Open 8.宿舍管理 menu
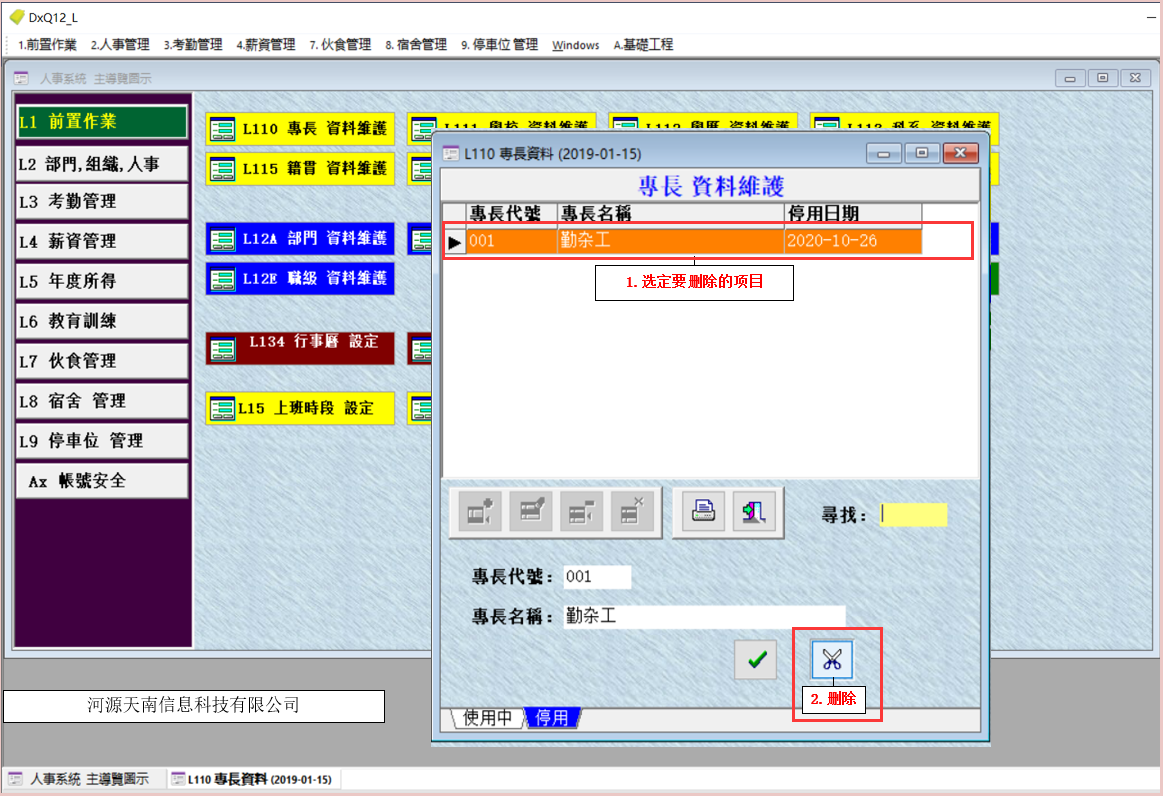1163x796 pixels. 416,45
